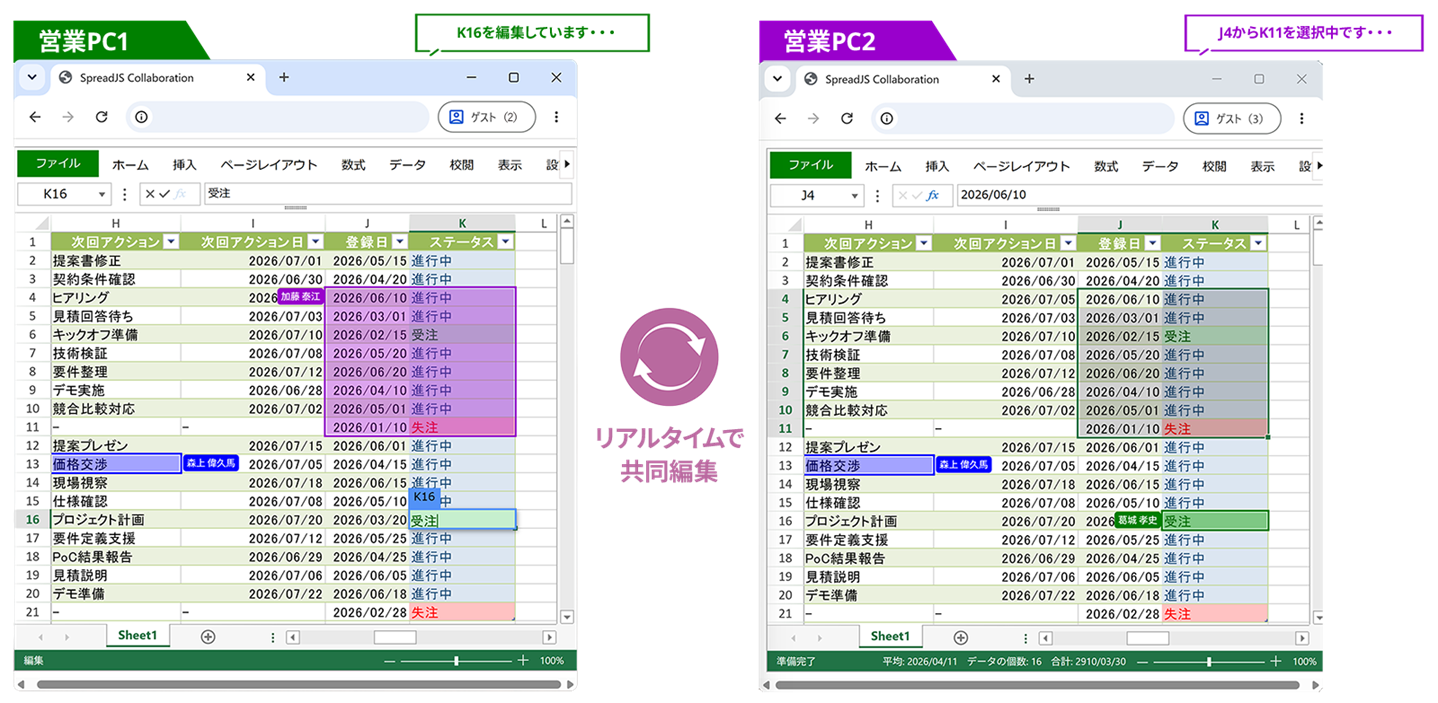This screenshot has height=703, width=1438.
Task: Open new tab with plus in 営業PC2
Action: [x=1029, y=79]
